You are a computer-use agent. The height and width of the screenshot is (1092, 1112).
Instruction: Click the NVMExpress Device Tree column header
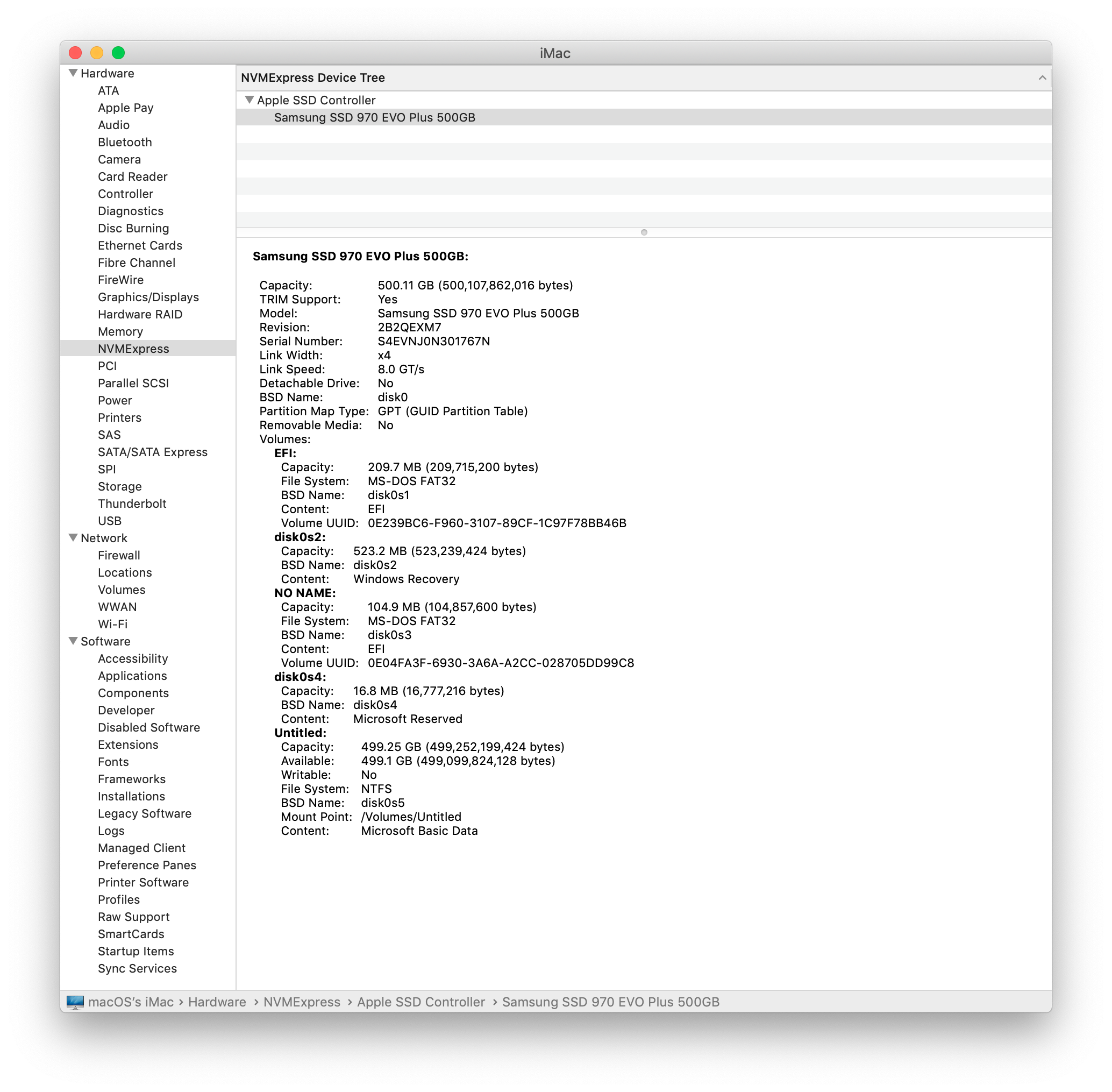coord(312,77)
